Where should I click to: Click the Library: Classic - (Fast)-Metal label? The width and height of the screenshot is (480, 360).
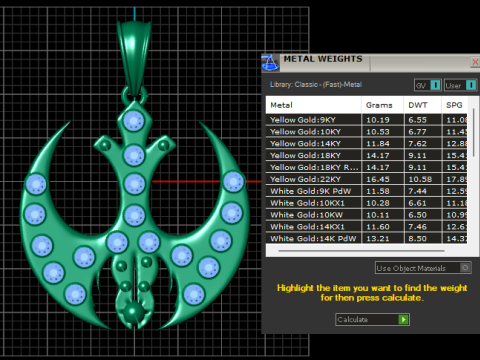click(316, 85)
